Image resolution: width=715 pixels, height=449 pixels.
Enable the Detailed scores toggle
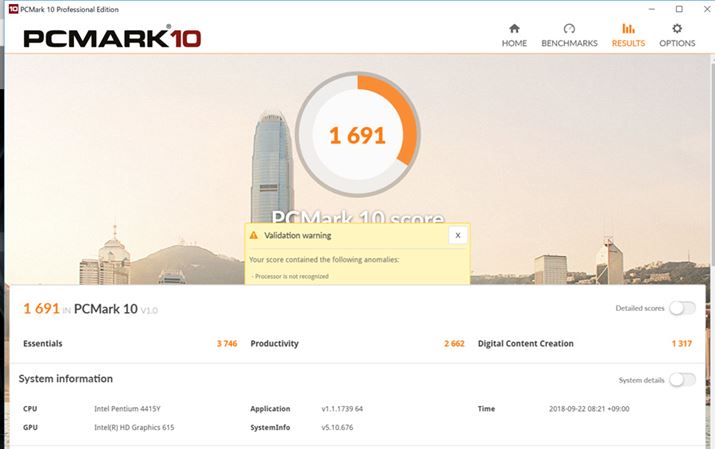[682, 308]
